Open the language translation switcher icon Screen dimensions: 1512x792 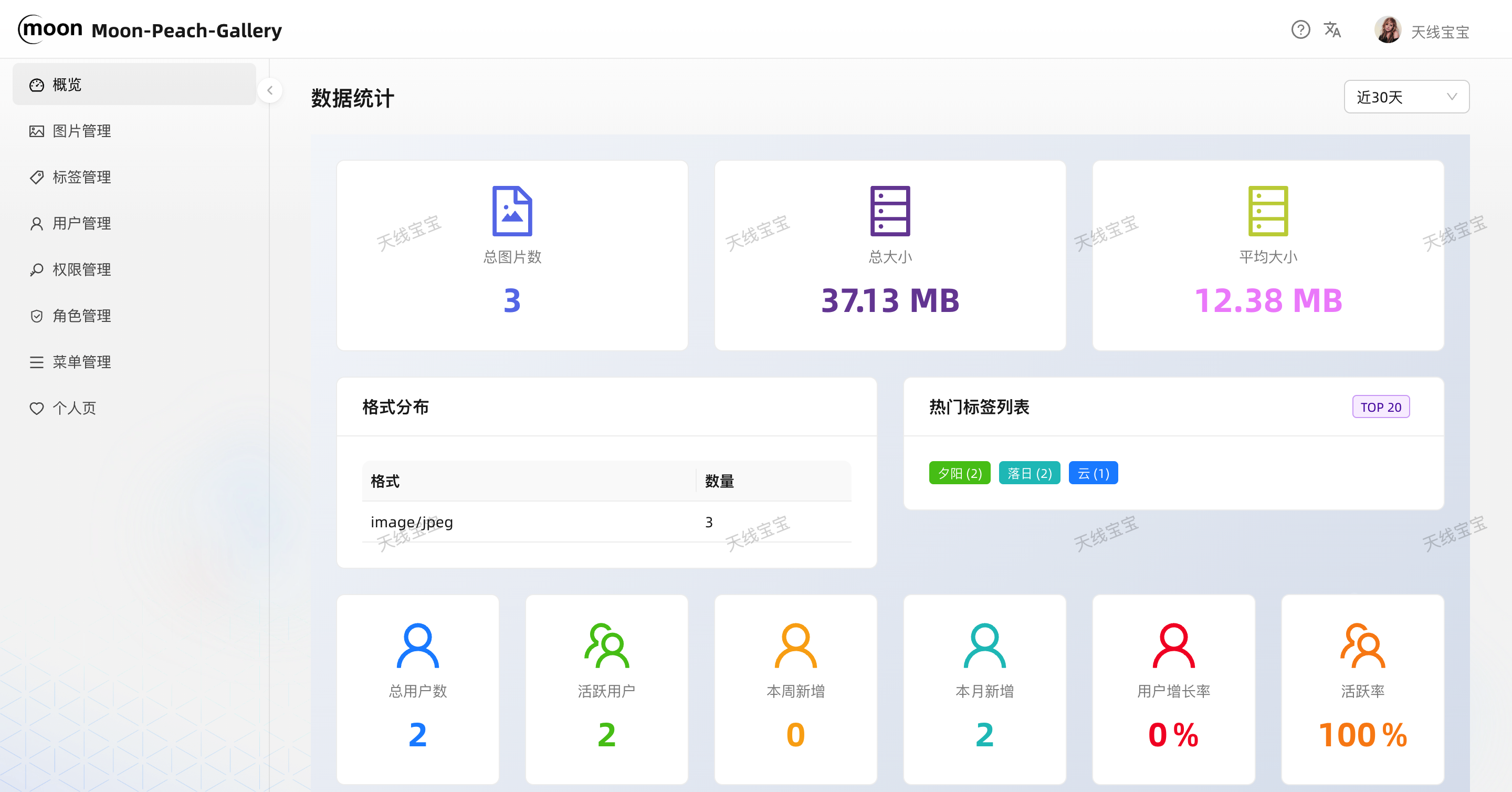tap(1332, 29)
